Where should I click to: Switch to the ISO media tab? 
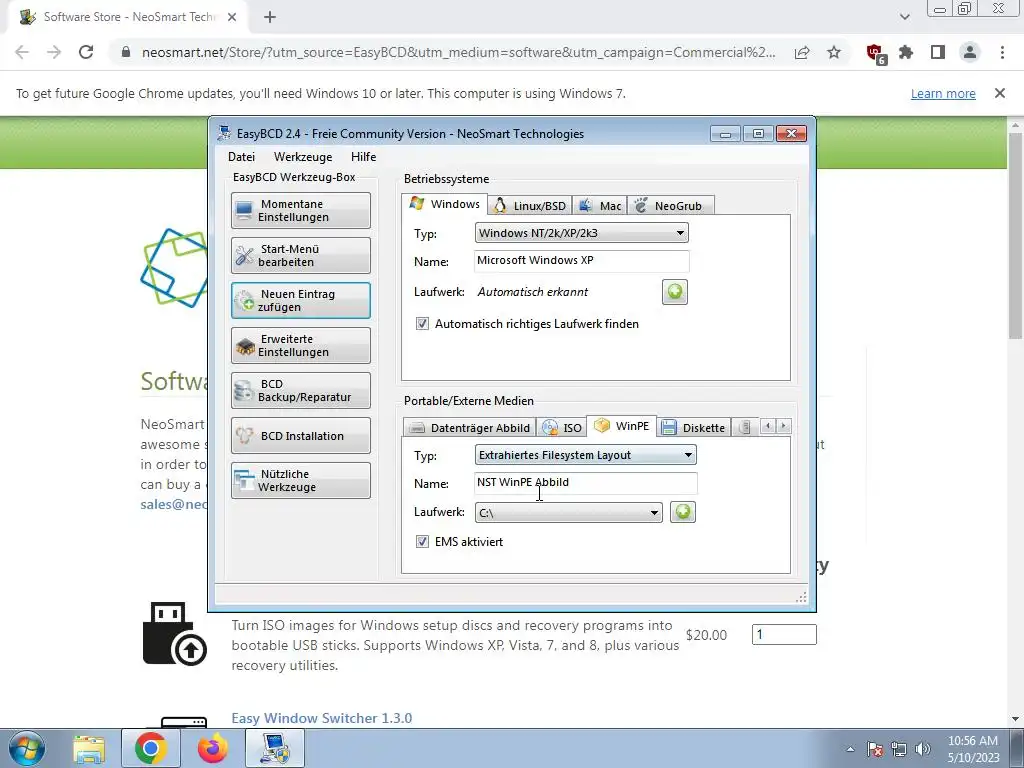(x=562, y=428)
